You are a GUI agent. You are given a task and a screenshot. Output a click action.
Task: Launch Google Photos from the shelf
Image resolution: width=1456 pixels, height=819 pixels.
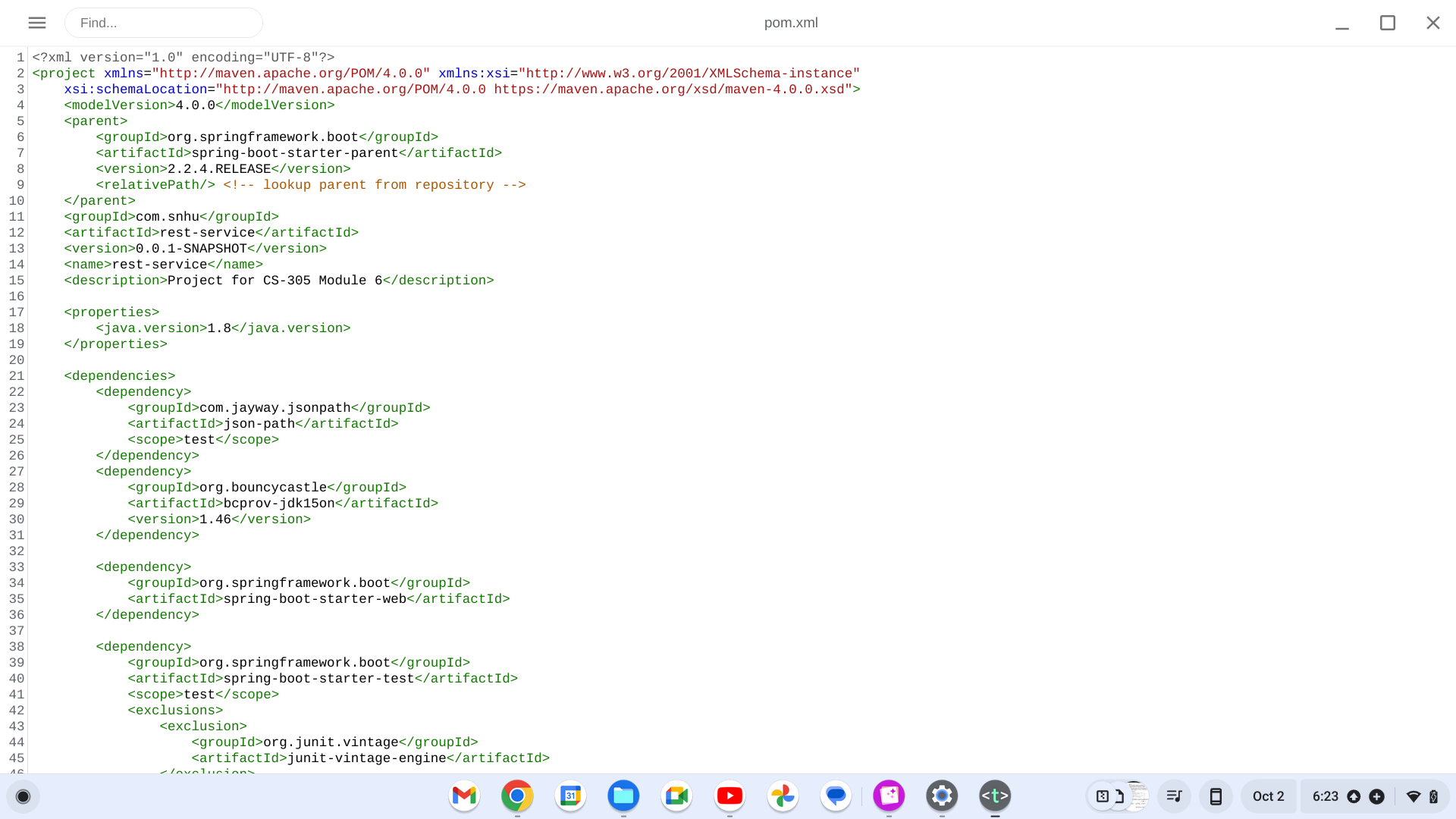click(783, 796)
